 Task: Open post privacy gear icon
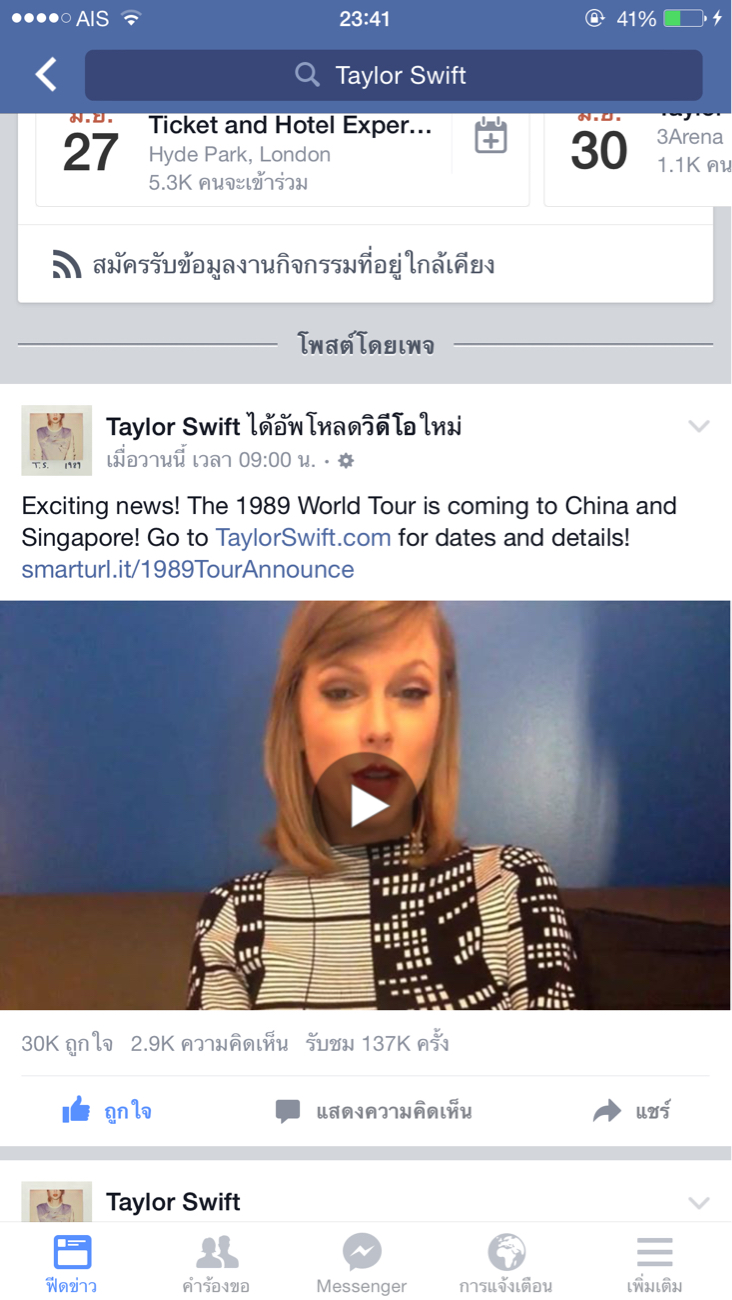tap(346, 461)
